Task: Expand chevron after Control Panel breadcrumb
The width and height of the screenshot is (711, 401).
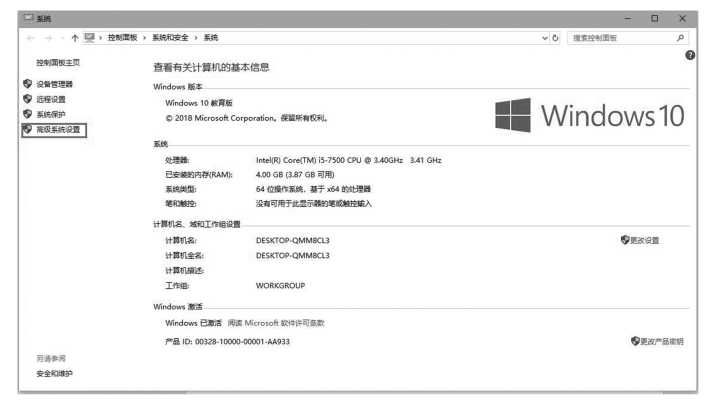Action: pyautogui.click(x=144, y=38)
